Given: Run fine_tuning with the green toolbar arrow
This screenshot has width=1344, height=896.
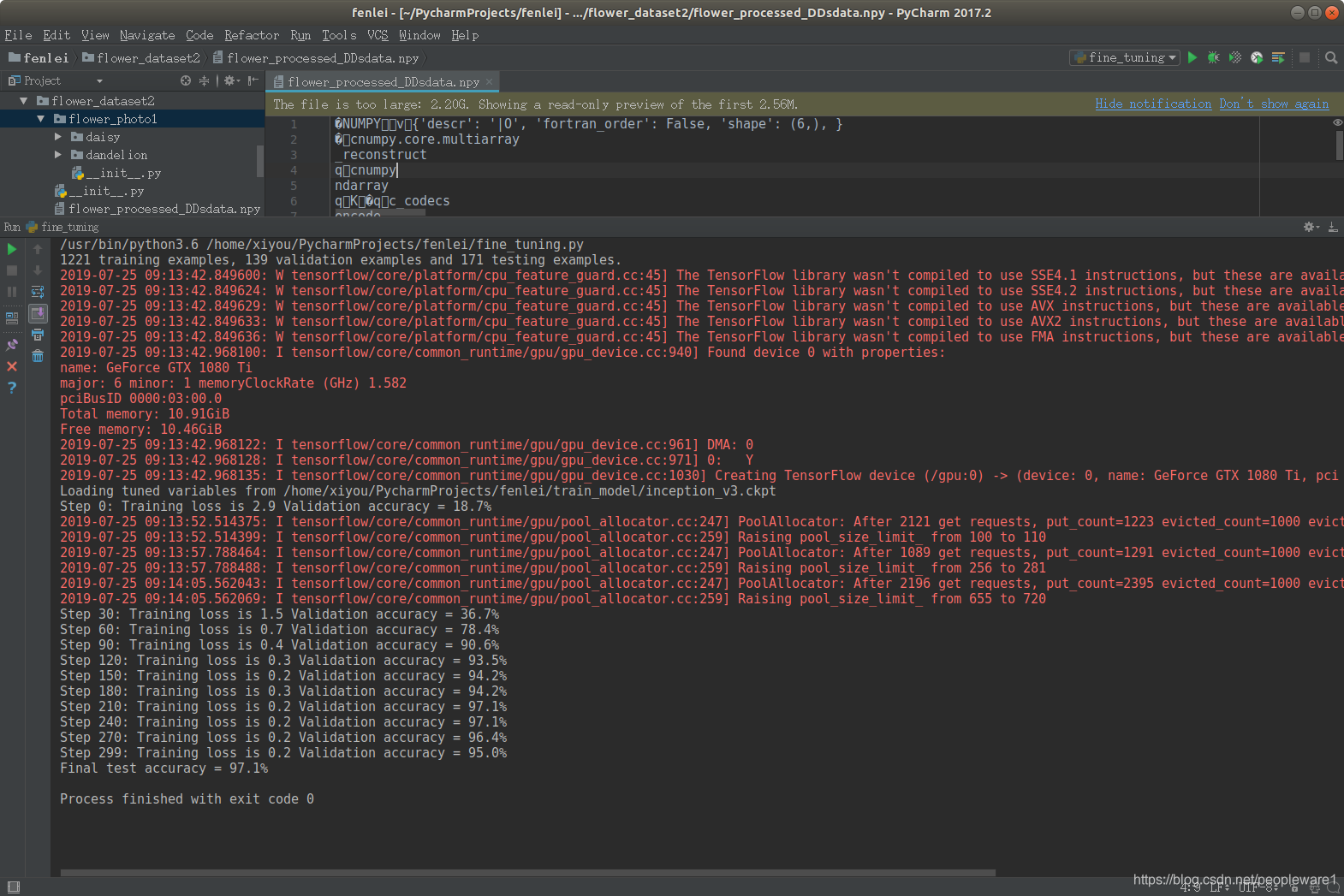Looking at the screenshot, I should pos(1192,57).
